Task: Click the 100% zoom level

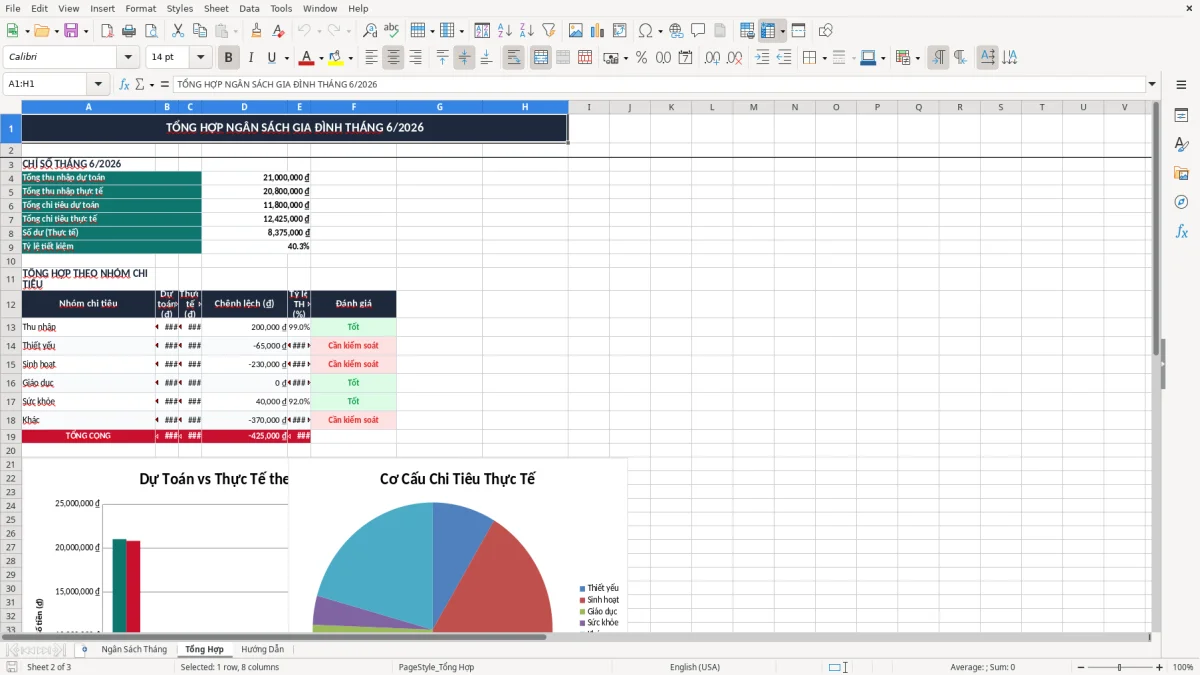Action: pyautogui.click(x=1182, y=667)
